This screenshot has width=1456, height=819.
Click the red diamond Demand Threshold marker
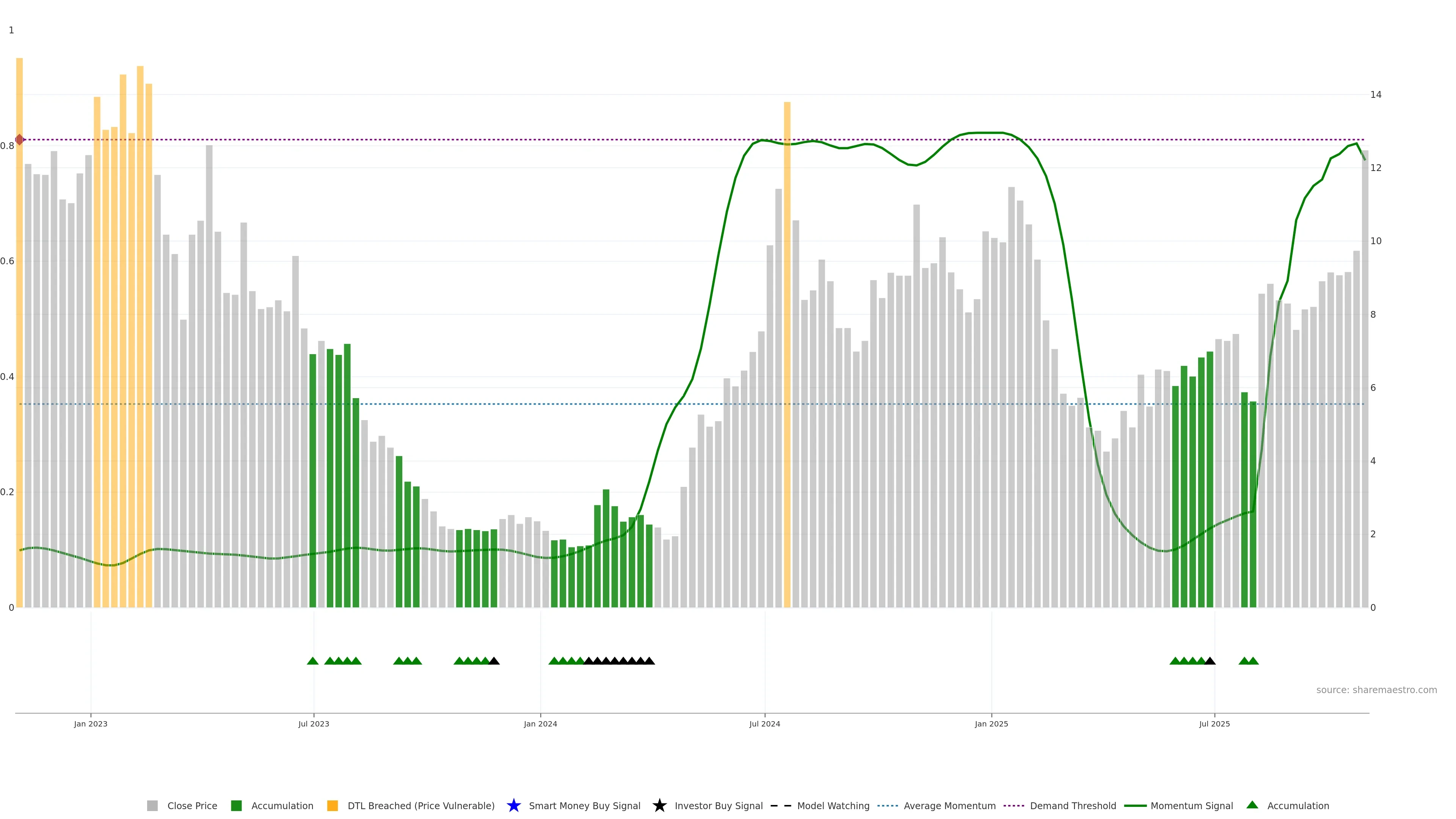[x=19, y=140]
